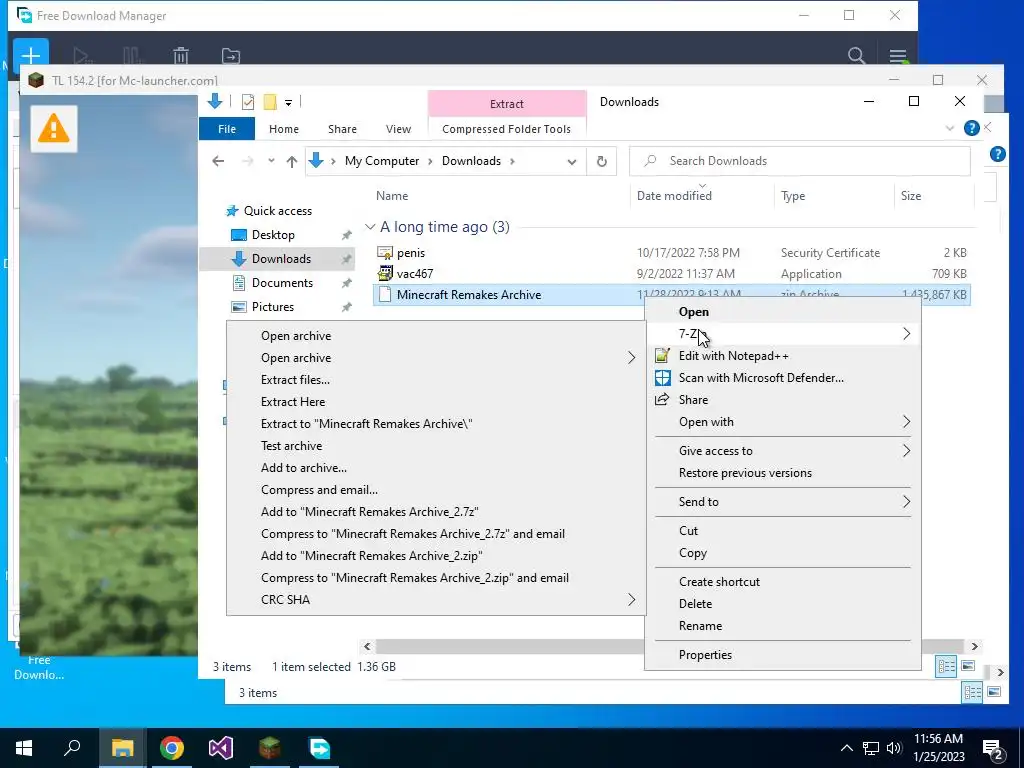
Task: Select Minecraft Remakes Archive file
Action: [469, 295]
